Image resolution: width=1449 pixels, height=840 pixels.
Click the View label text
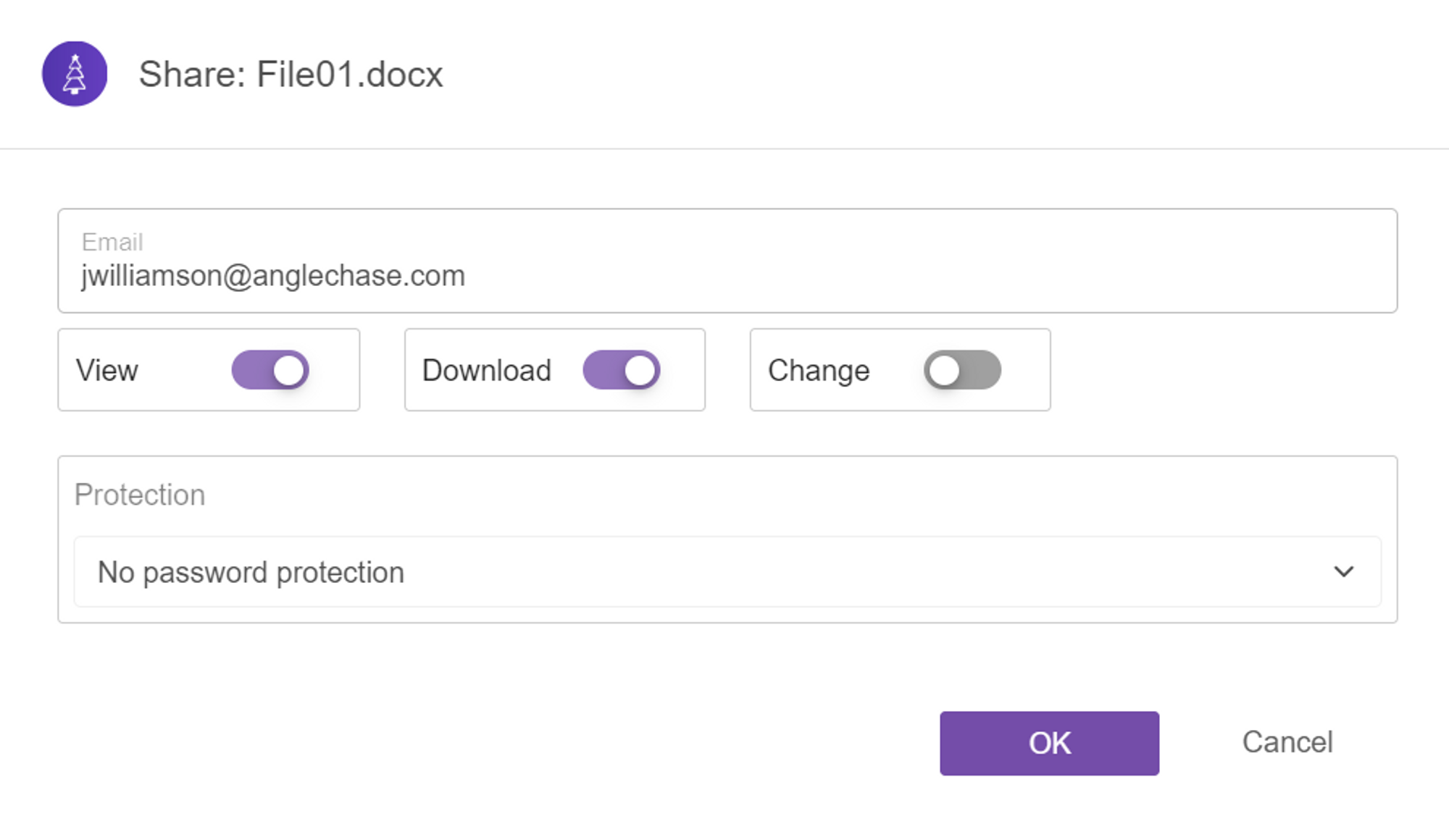click(107, 370)
